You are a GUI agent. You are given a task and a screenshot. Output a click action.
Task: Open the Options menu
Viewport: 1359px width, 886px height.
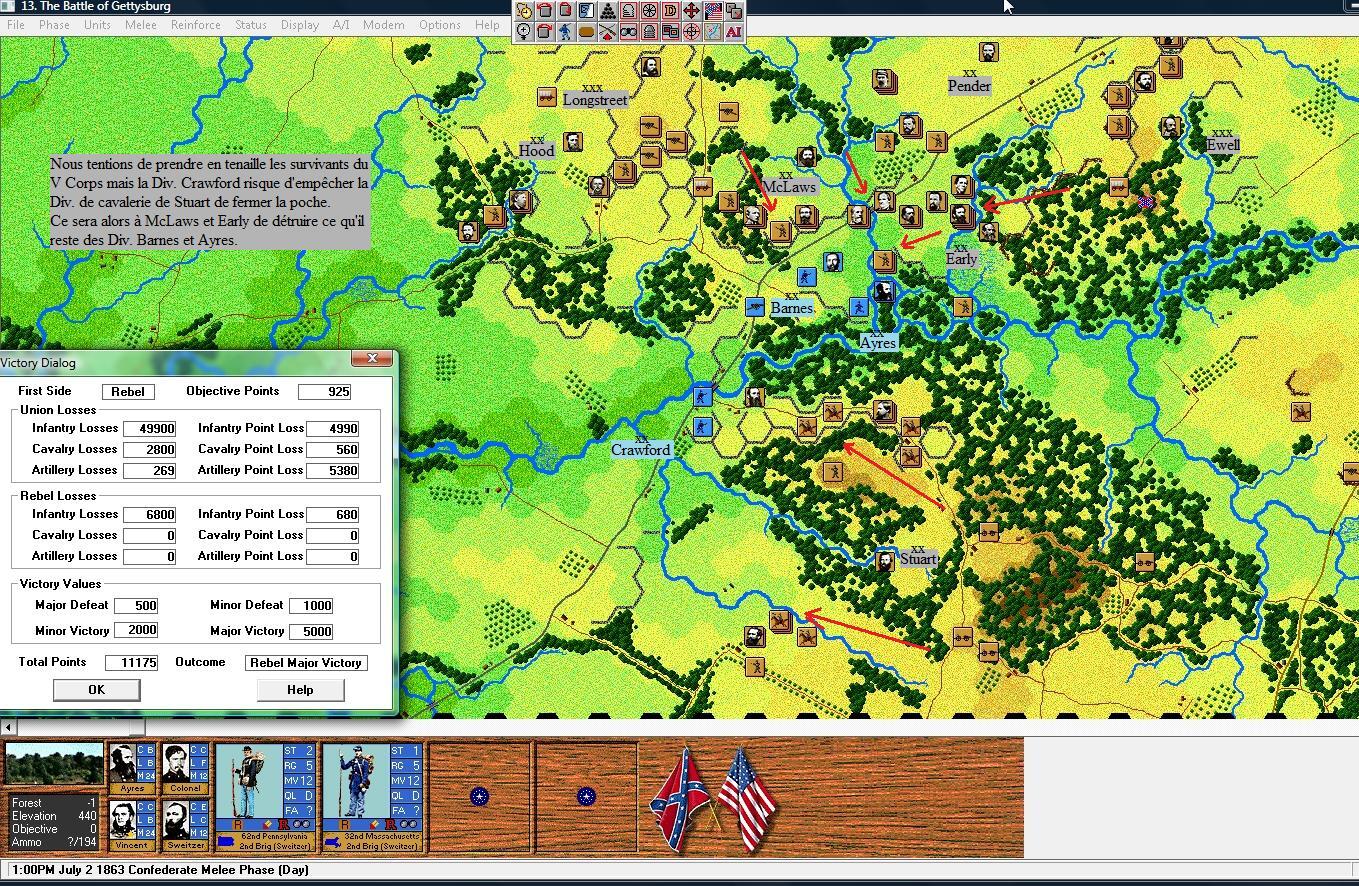(439, 24)
